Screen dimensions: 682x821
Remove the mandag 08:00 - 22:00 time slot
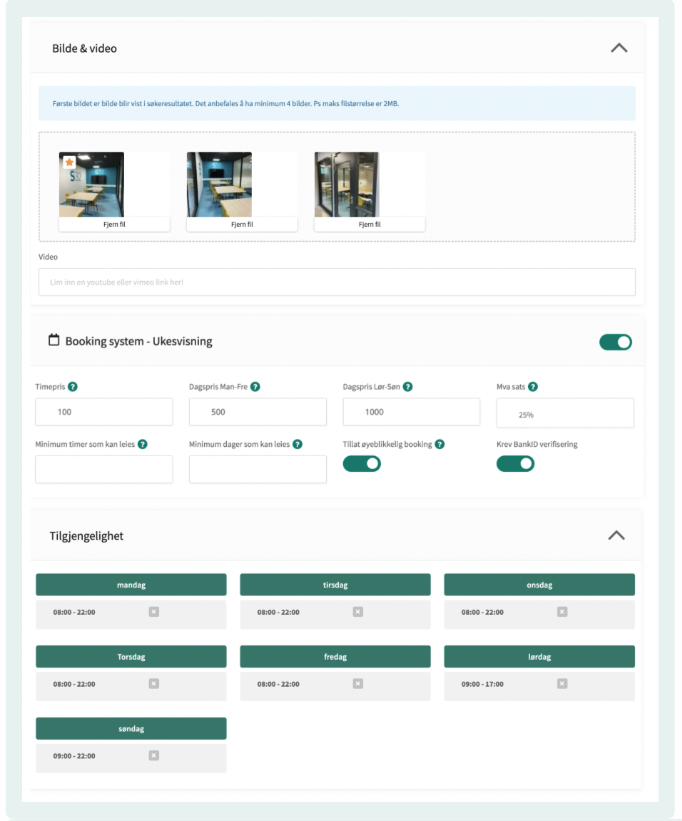click(154, 612)
